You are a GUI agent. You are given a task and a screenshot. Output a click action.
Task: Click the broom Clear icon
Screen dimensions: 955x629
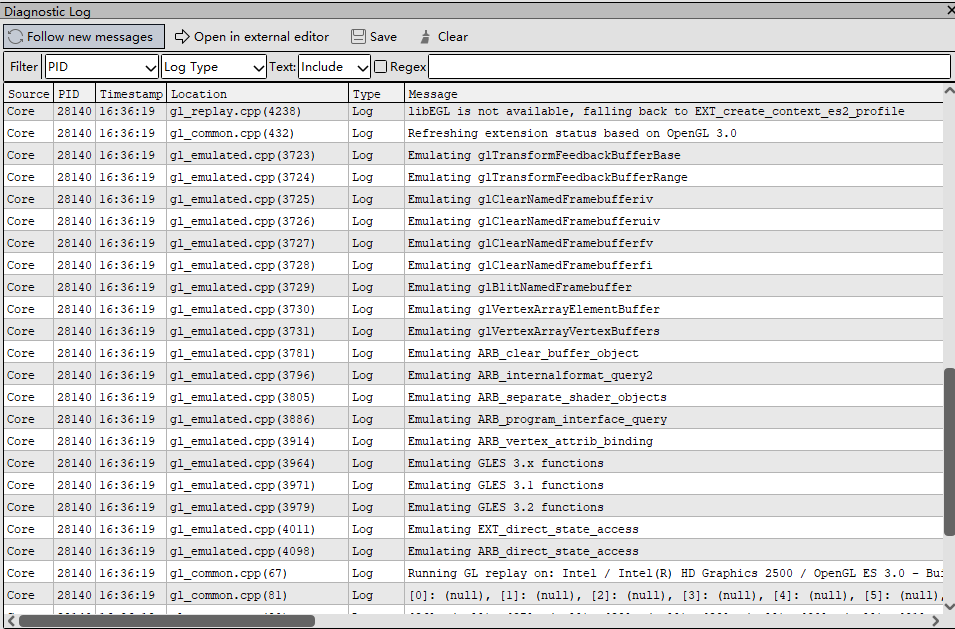click(425, 37)
